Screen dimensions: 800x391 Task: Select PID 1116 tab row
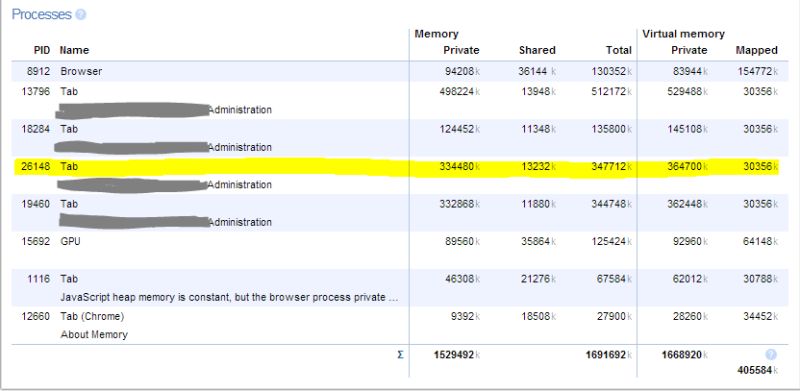39,279
